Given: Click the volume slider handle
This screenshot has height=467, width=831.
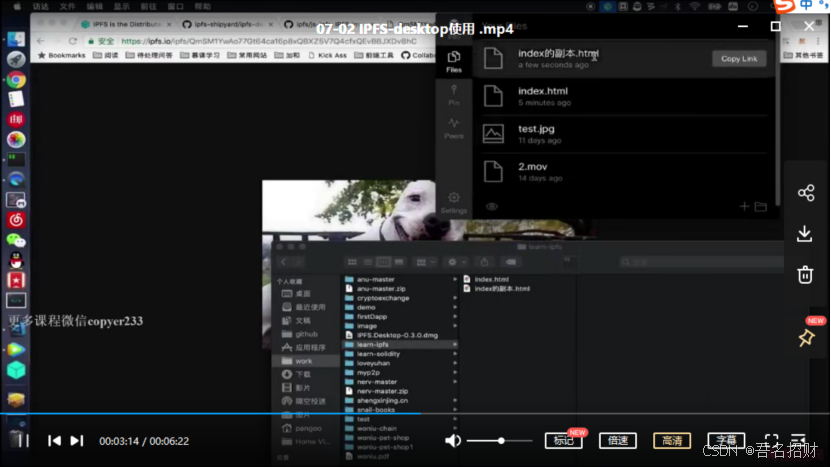Looking at the screenshot, I should tap(501, 440).
